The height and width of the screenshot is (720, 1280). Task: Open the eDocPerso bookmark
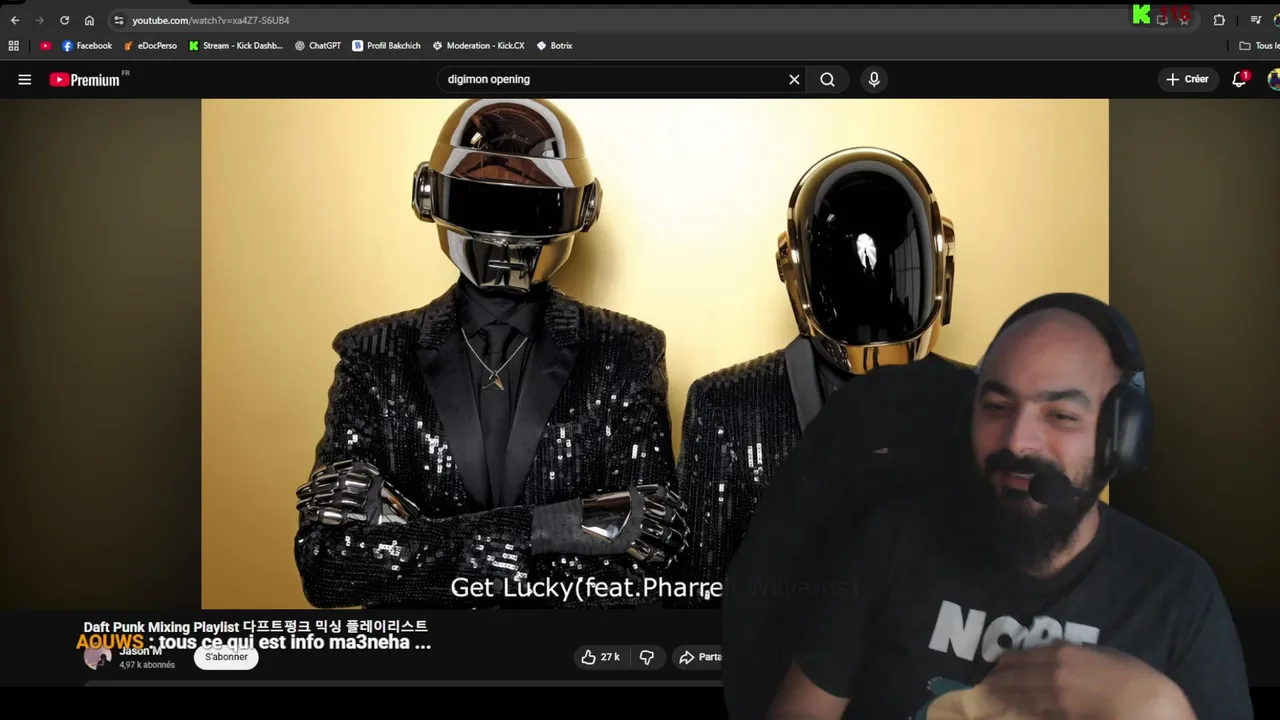tap(150, 46)
